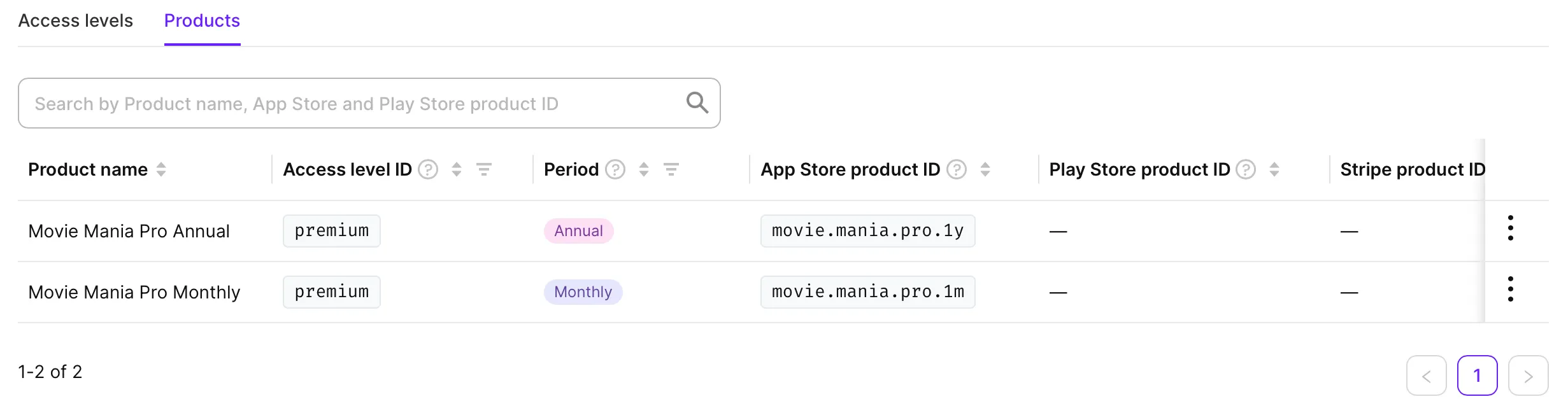The height and width of the screenshot is (406, 1568).
Task: Sort by Play Store product ID
Action: point(1274,169)
